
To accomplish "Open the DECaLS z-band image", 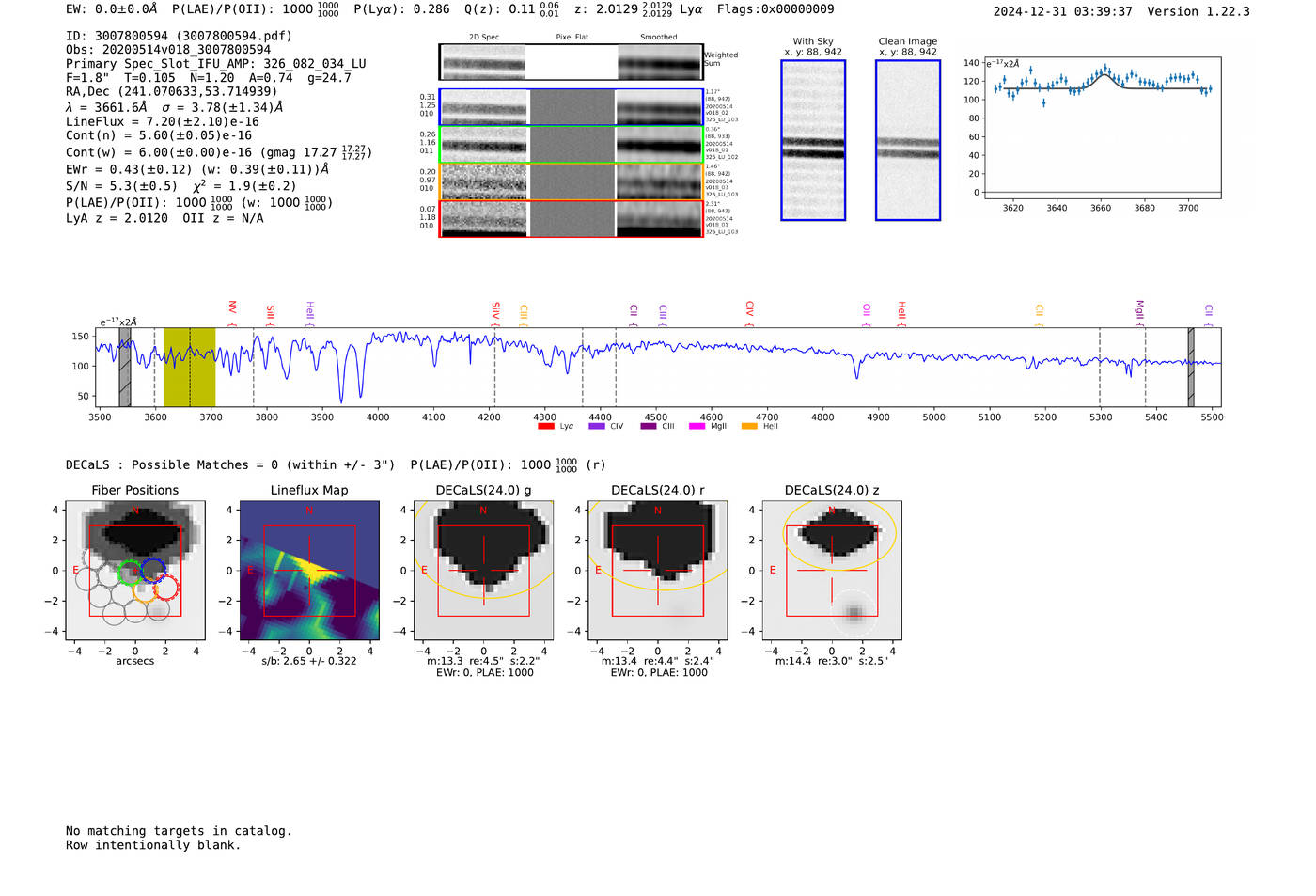I will click(832, 571).
